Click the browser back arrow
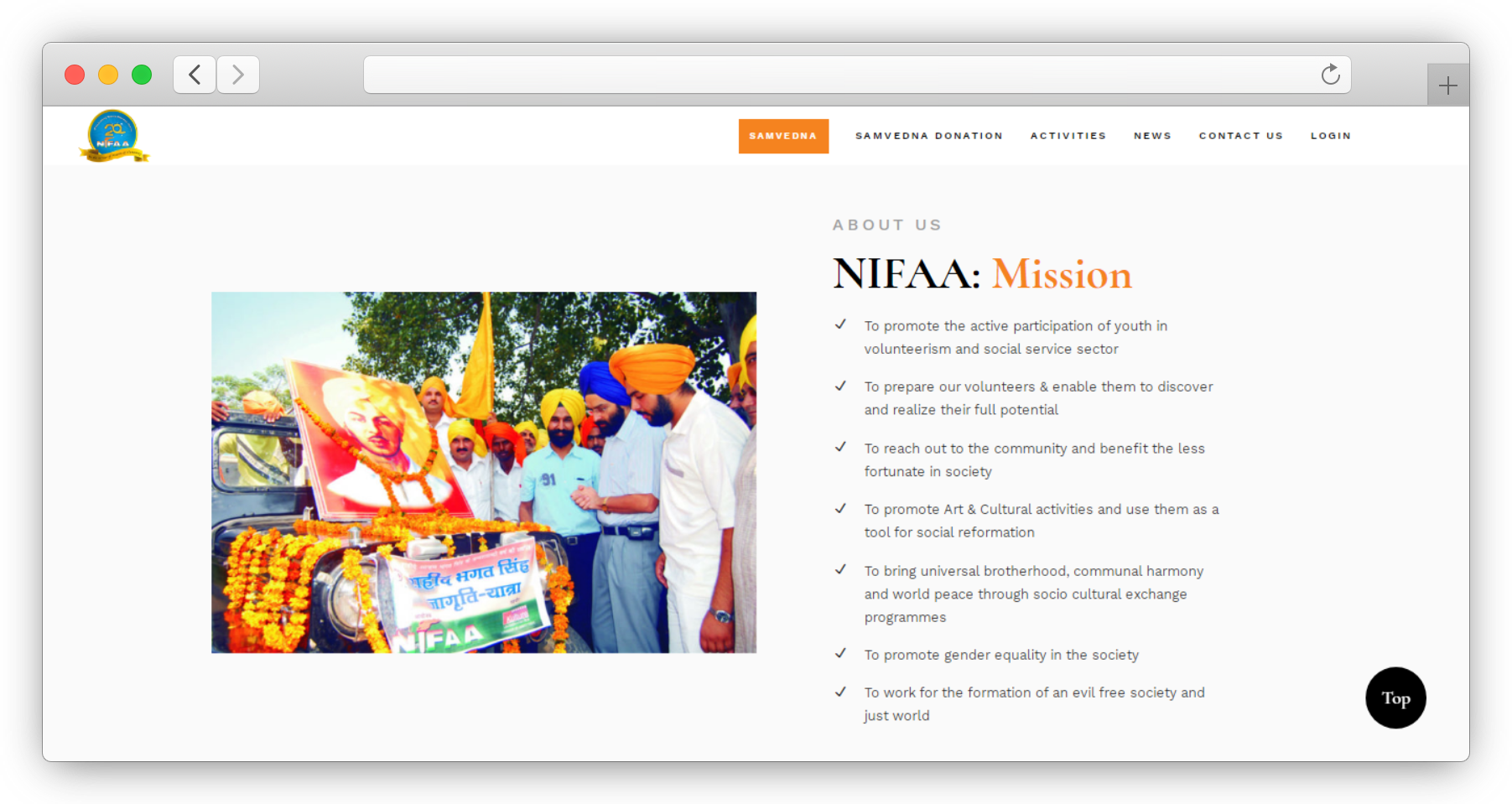Image resolution: width=1512 pixels, height=804 pixels. [195, 75]
